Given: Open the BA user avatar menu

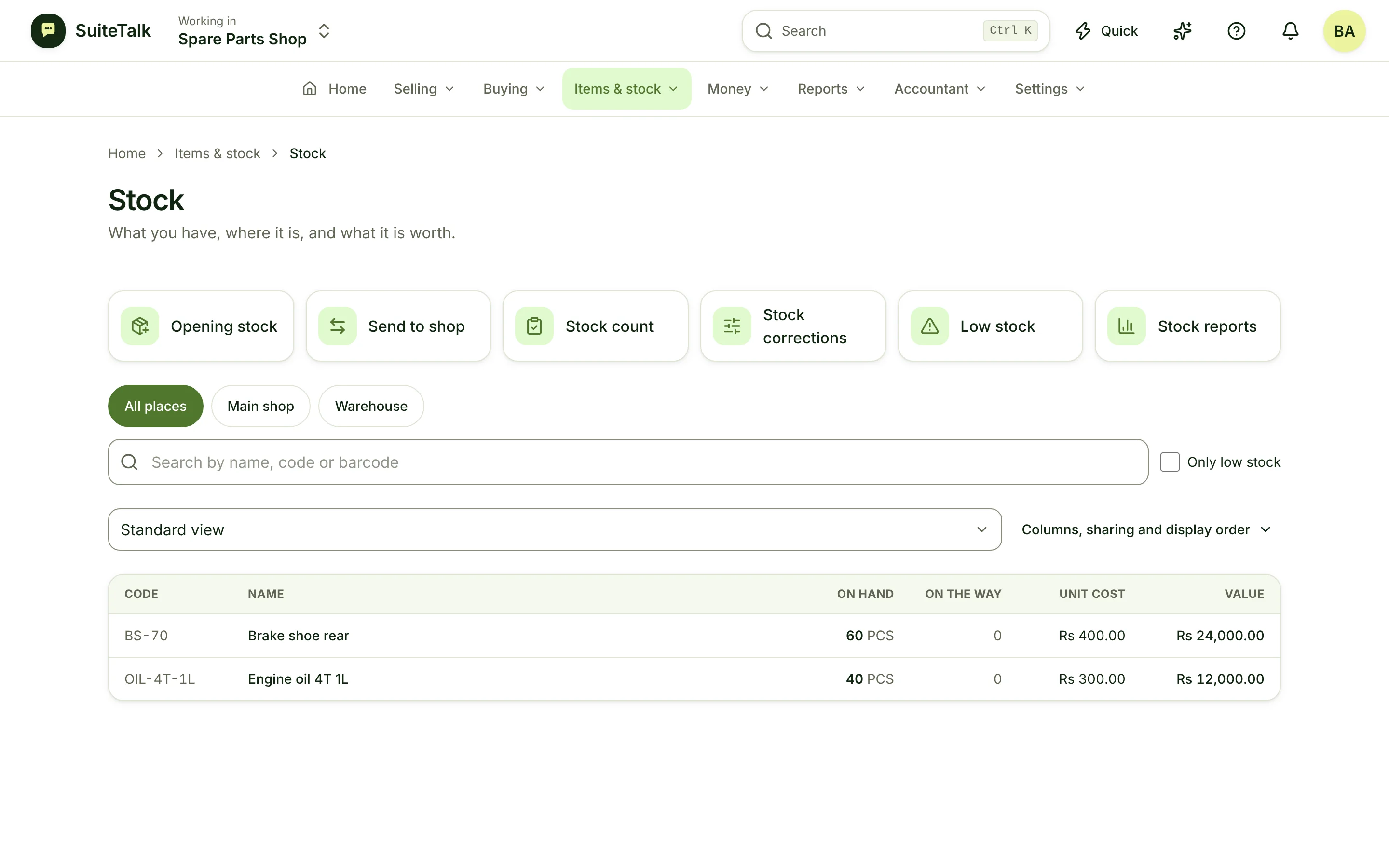Looking at the screenshot, I should (1344, 31).
